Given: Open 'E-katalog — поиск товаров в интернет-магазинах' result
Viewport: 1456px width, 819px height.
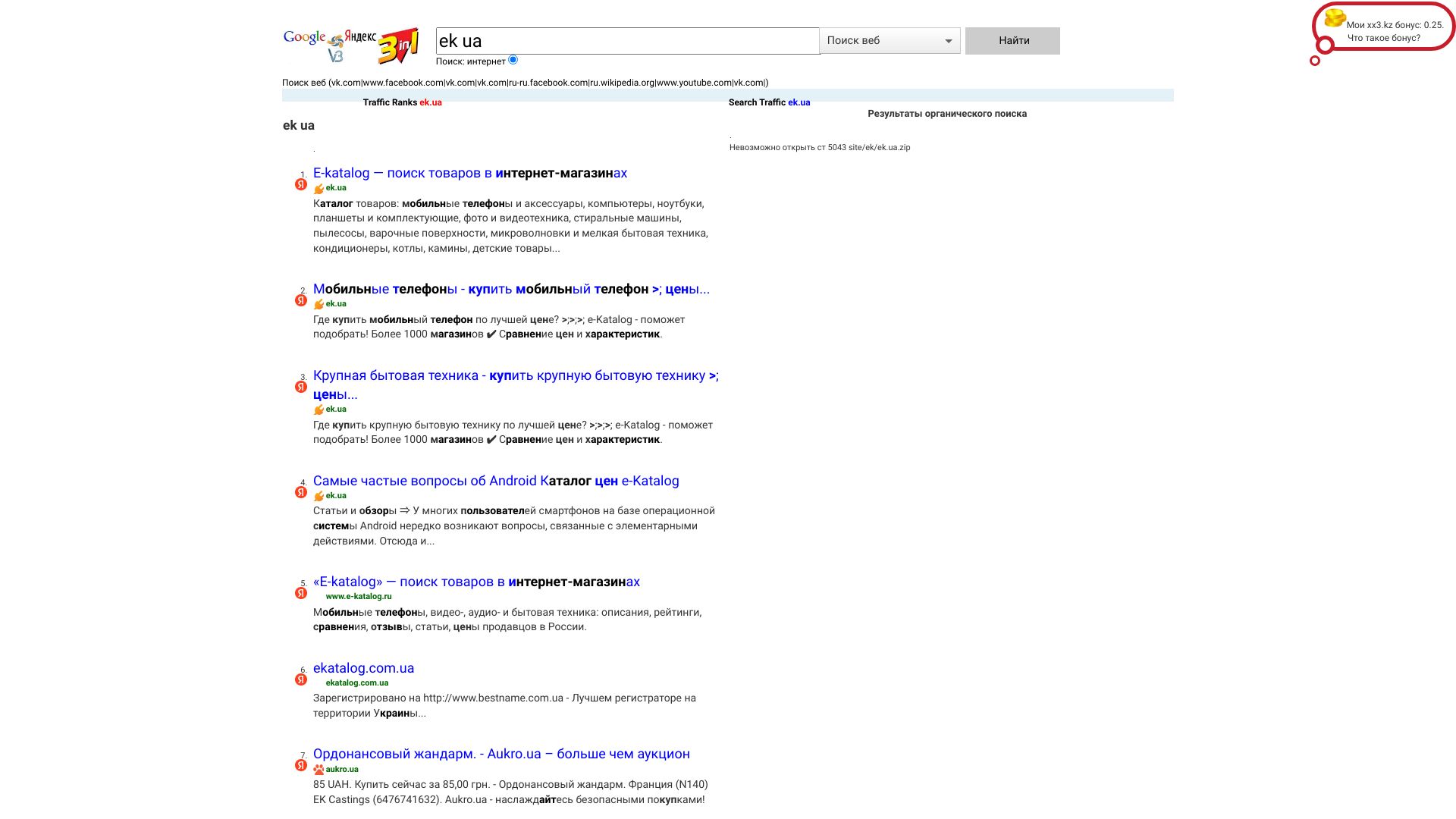Looking at the screenshot, I should click(x=470, y=173).
